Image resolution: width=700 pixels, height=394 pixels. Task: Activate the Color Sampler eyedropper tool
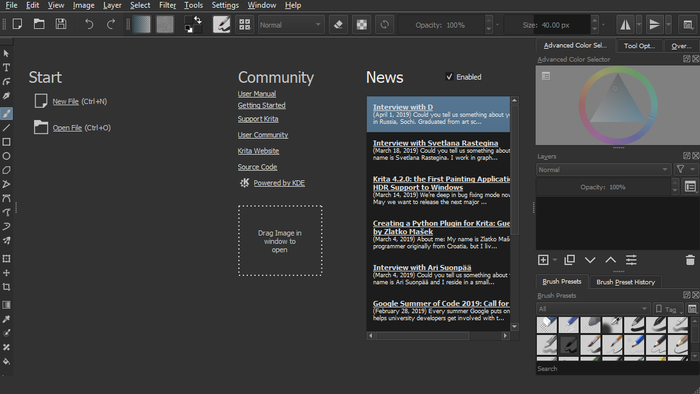(x=6, y=319)
